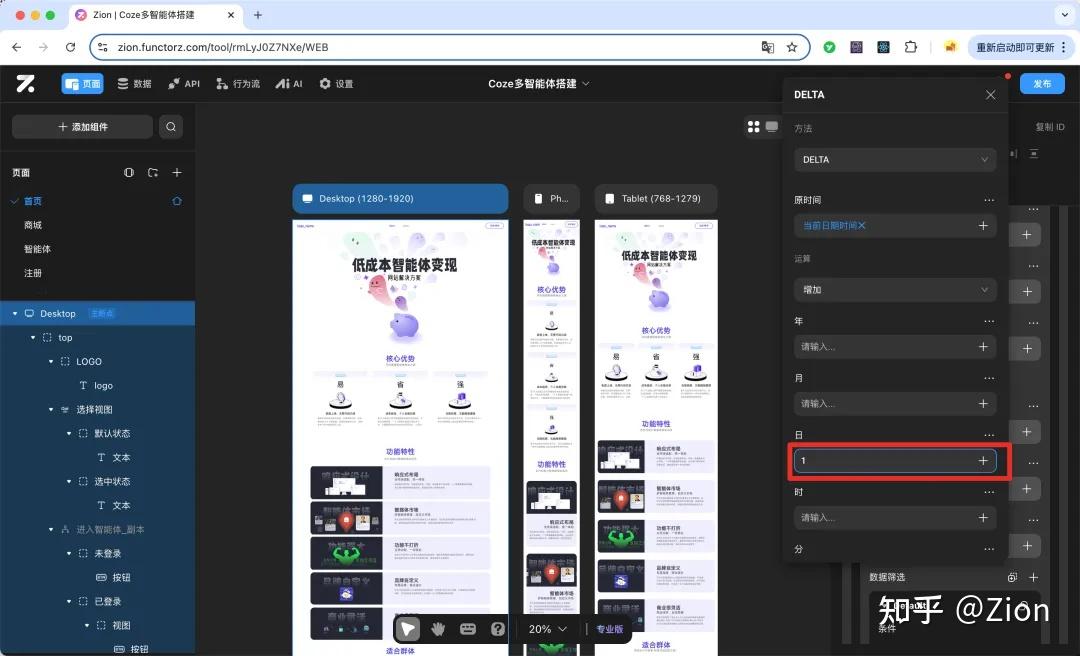This screenshot has height=656, width=1080.
Task: Select the Tablet (768-1279) breakpoint
Action: (655, 198)
